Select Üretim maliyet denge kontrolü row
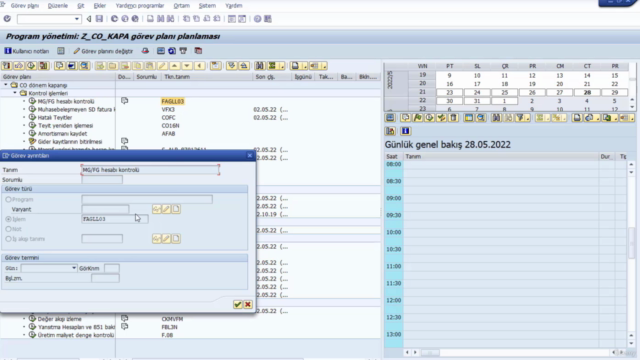The image size is (640, 360). [x=76, y=335]
